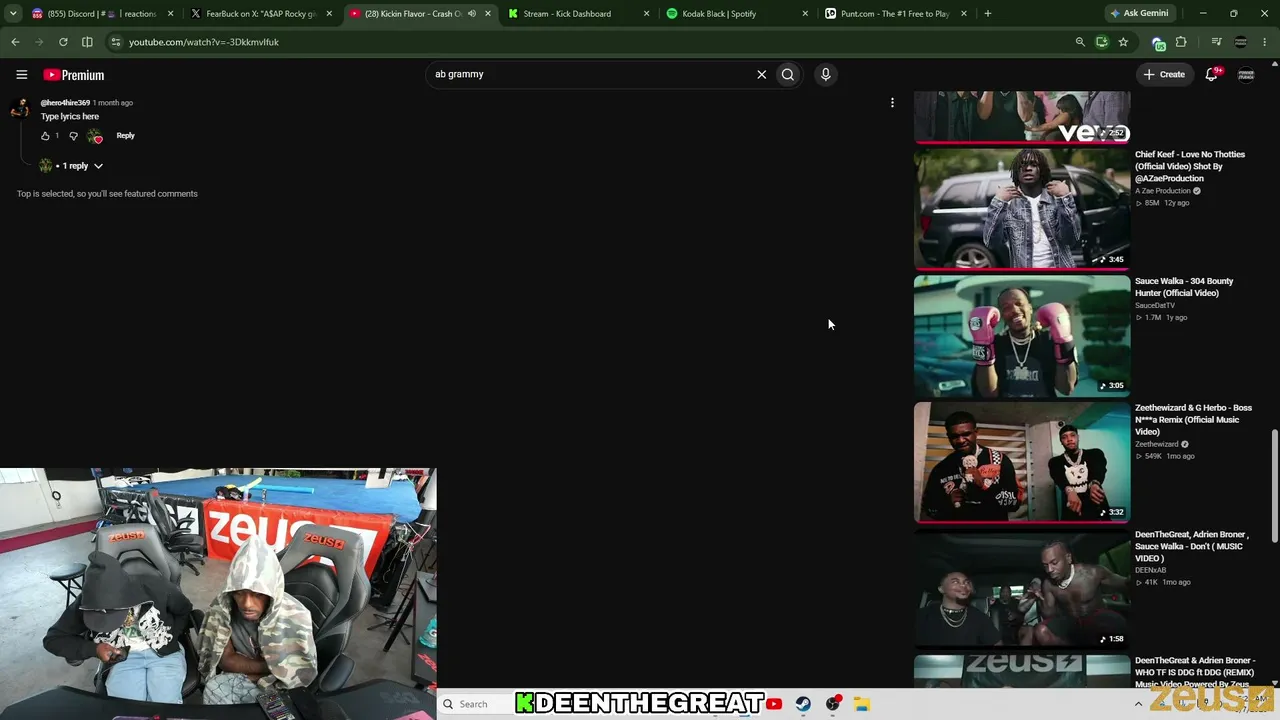Open the Zeethewizard Boss Remix video title
This screenshot has width=1280, height=720.
tap(1193, 420)
